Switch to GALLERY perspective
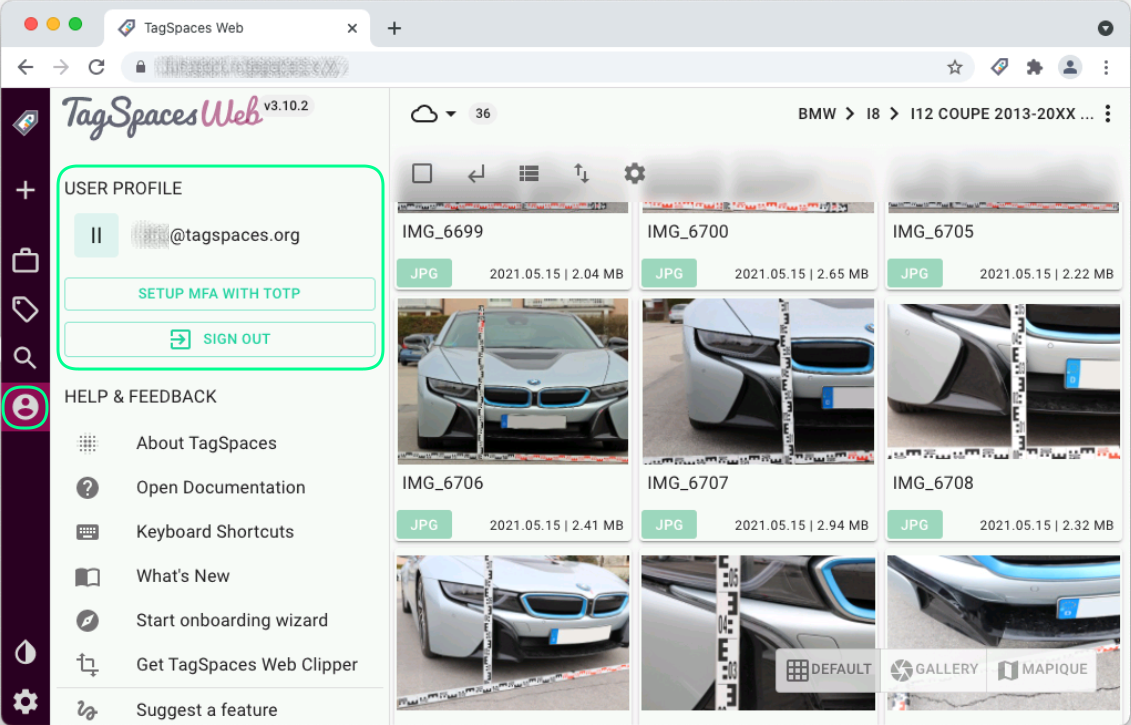Image resolution: width=1131 pixels, height=725 pixels. (x=933, y=669)
